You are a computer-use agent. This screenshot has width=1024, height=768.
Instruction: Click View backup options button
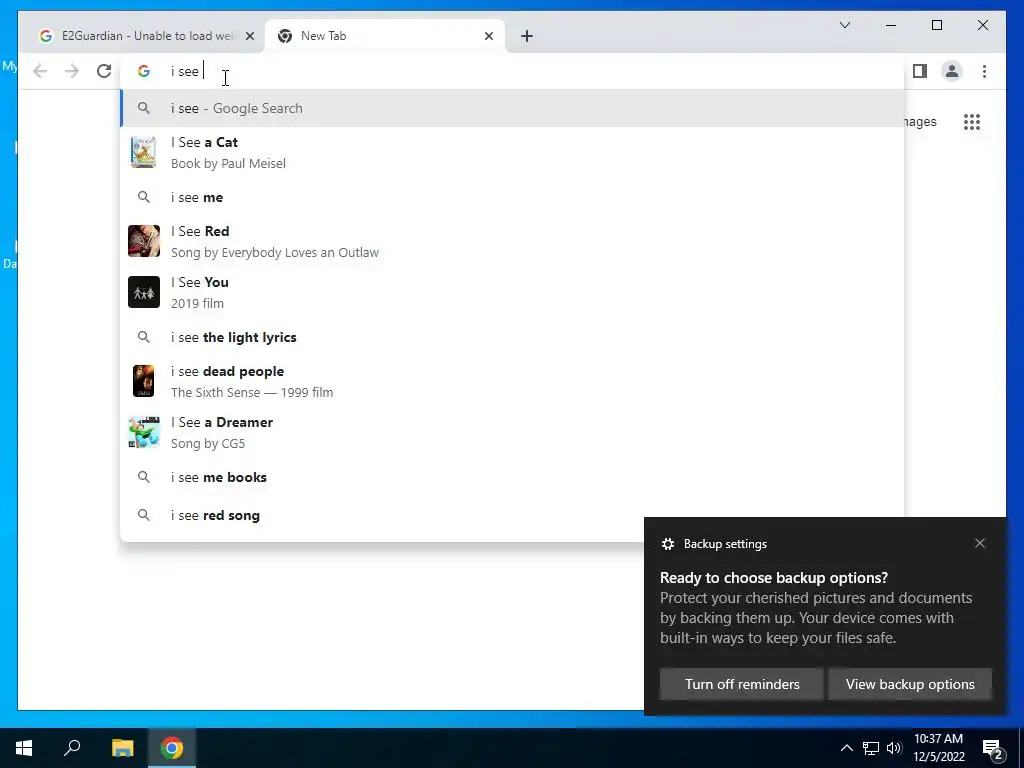[x=910, y=684]
